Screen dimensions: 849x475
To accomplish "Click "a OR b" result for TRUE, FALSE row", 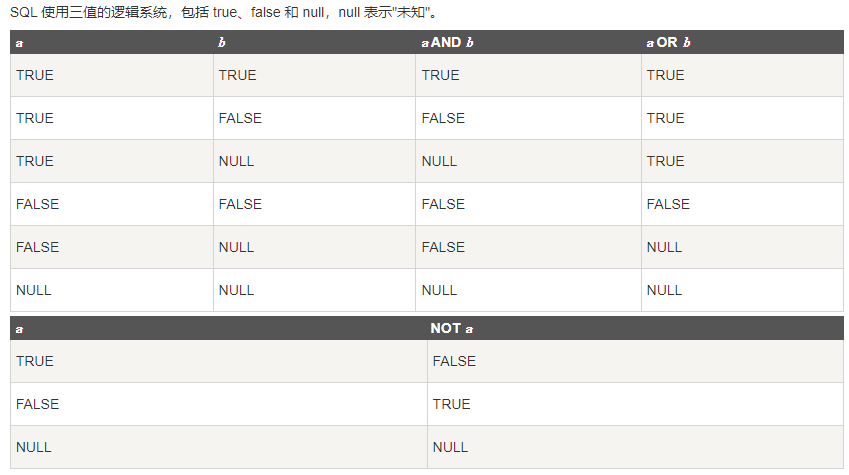I will point(665,118).
